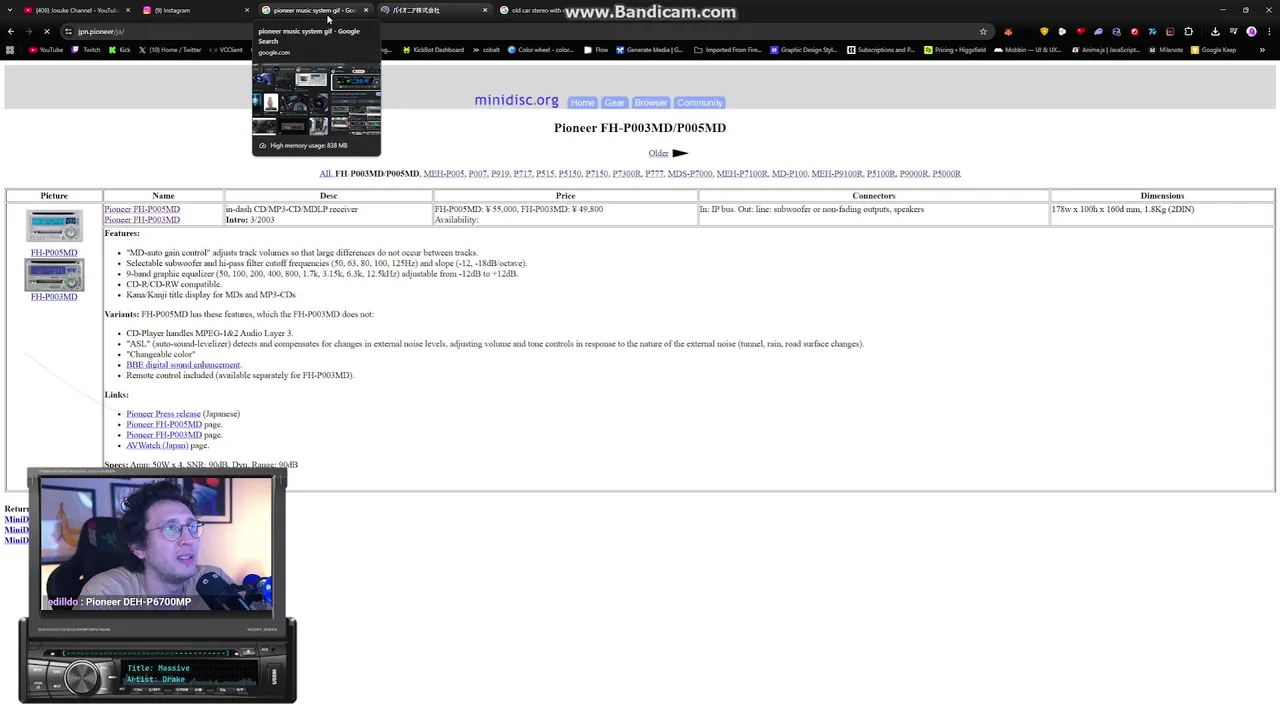Image resolution: width=1280 pixels, height=720 pixels.
Task: Open the Graphic Design Styles bookmark
Action: [x=804, y=50]
